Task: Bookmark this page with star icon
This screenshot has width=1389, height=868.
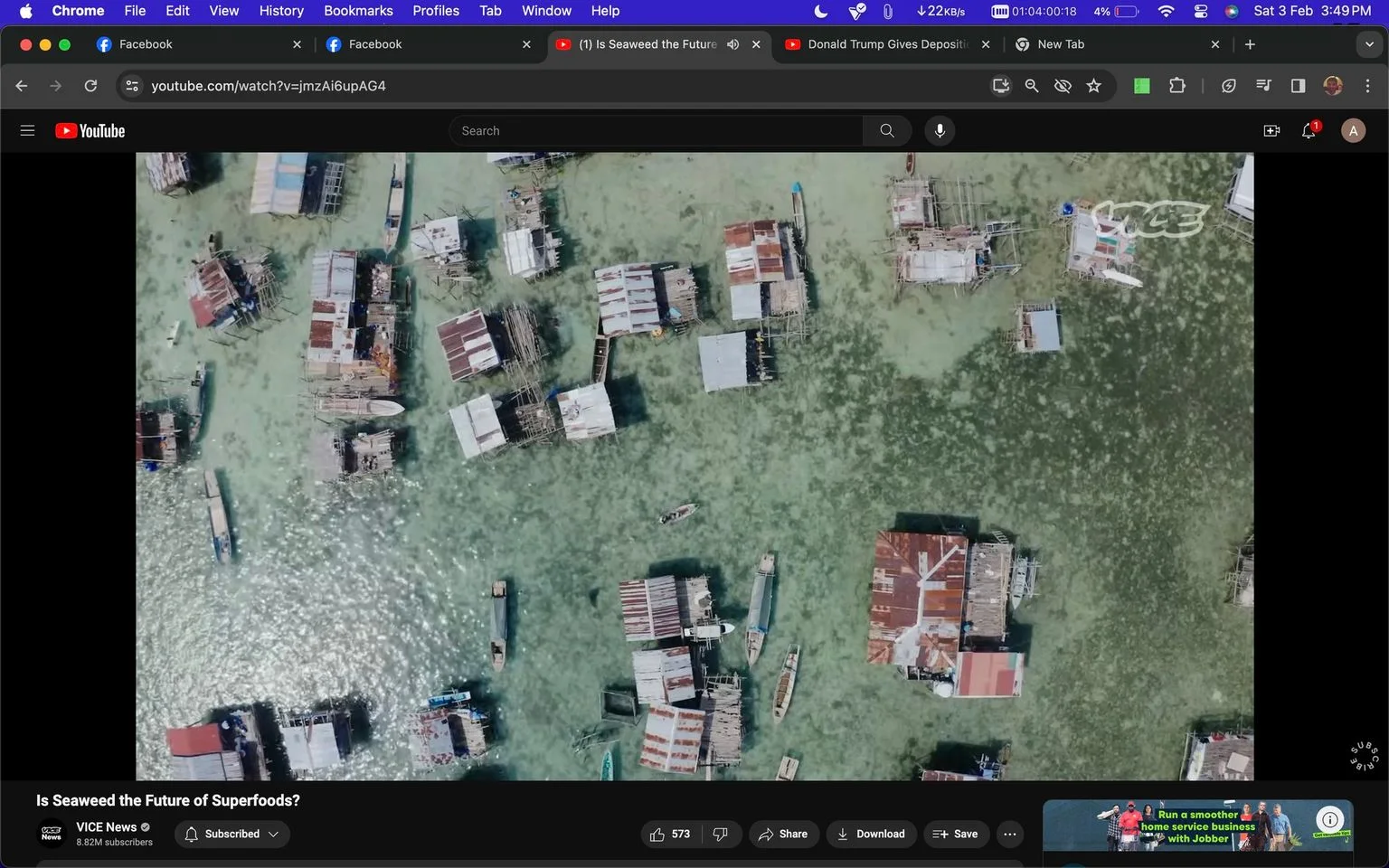Action: (x=1094, y=86)
